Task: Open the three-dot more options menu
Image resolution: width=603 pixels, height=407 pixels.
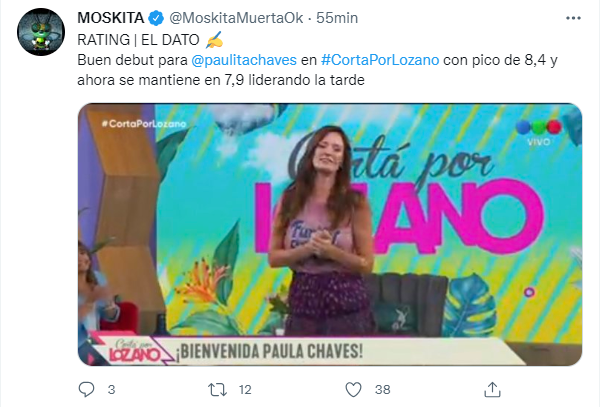Action: point(573,18)
